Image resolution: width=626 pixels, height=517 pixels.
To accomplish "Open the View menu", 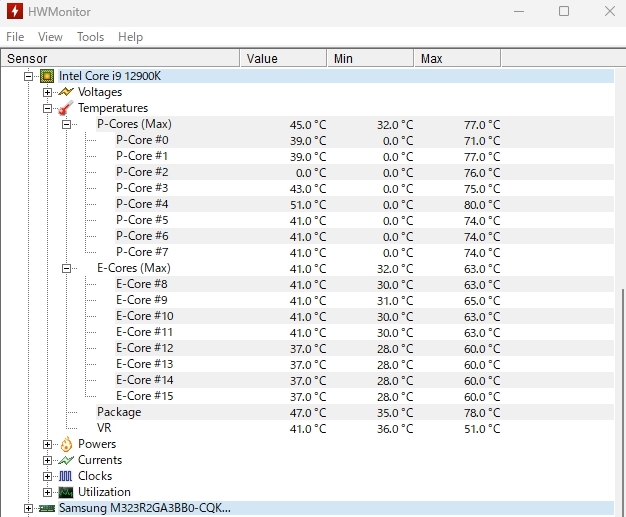I will tap(50, 37).
